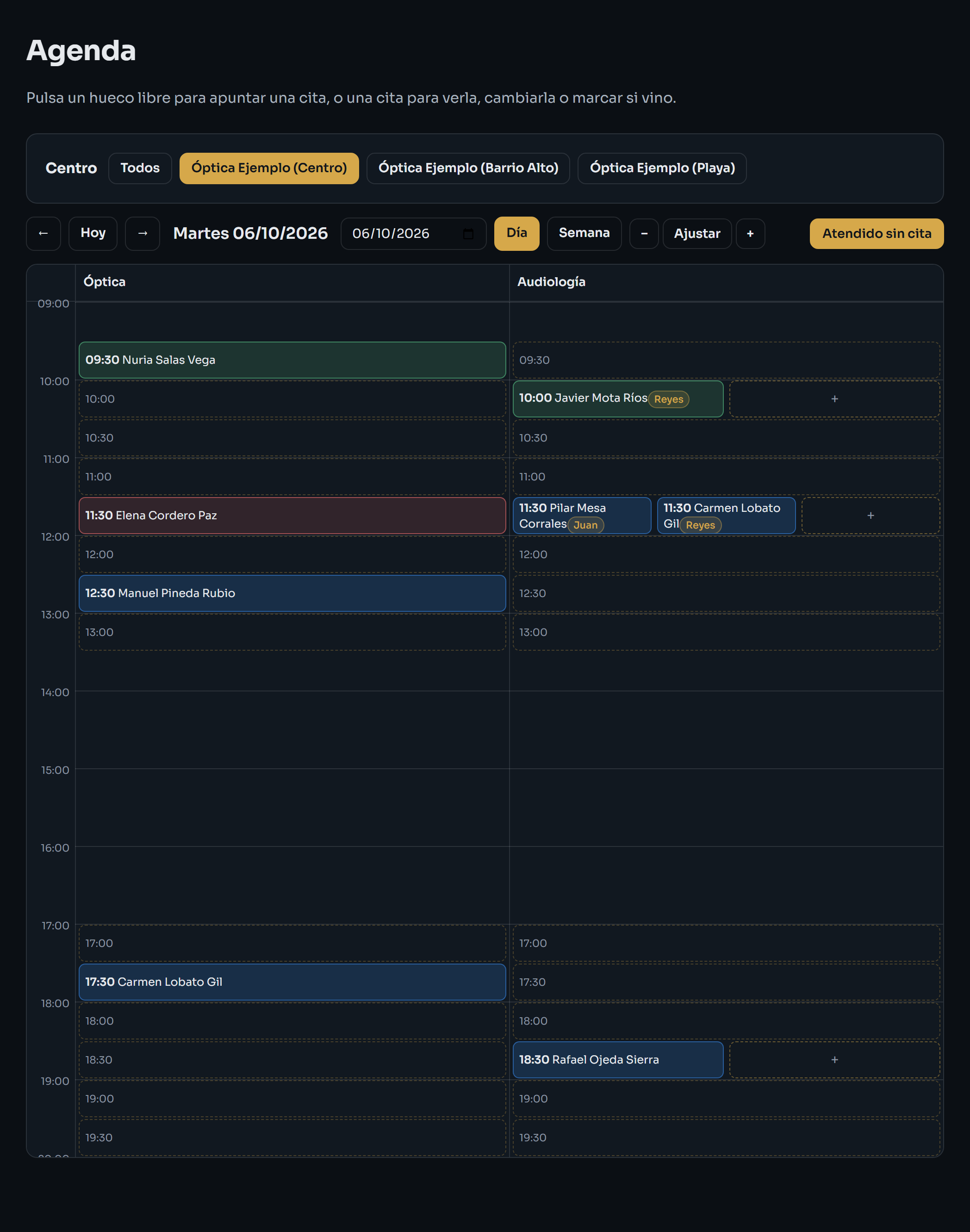970x1232 pixels.
Task: Click free 17:30 slot in Audiología column
Action: pos(727,982)
